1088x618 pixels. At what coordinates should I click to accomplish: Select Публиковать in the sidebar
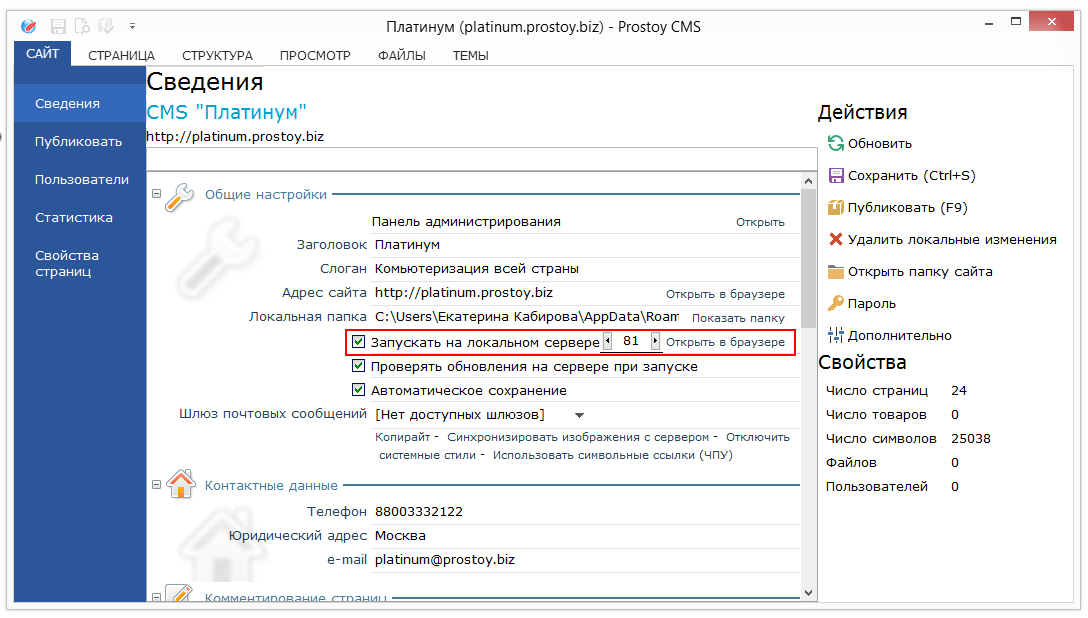(x=80, y=141)
